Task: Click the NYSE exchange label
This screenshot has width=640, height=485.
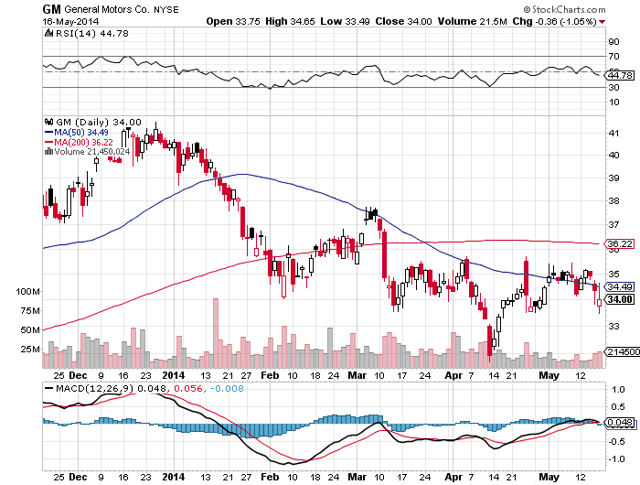Action: (x=166, y=10)
